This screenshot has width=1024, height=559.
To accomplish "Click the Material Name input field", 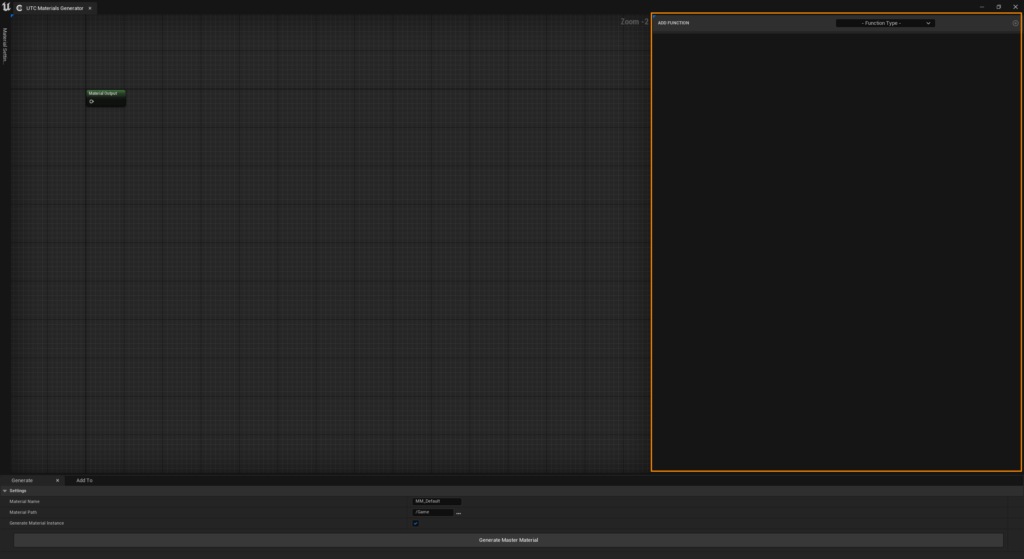I will 436,502.
